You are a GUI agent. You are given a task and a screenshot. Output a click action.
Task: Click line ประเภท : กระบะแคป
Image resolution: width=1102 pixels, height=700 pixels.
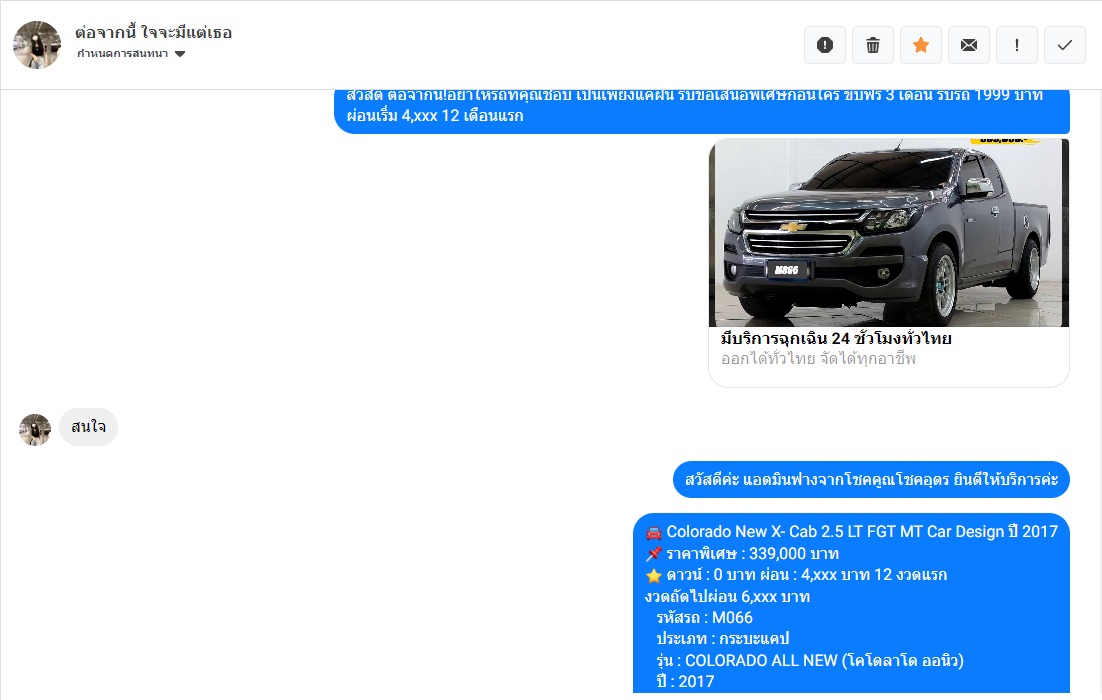(722, 639)
